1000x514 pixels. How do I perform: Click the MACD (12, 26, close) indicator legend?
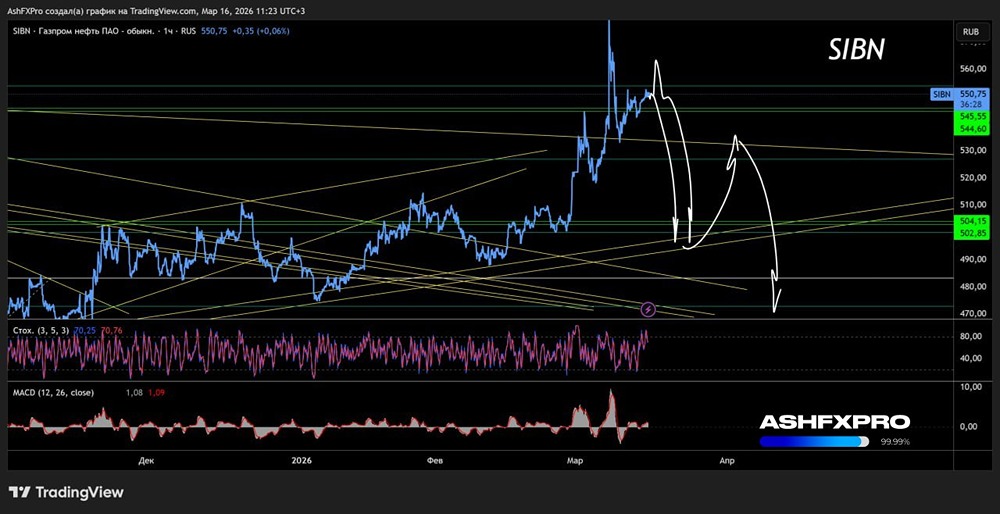(x=54, y=393)
